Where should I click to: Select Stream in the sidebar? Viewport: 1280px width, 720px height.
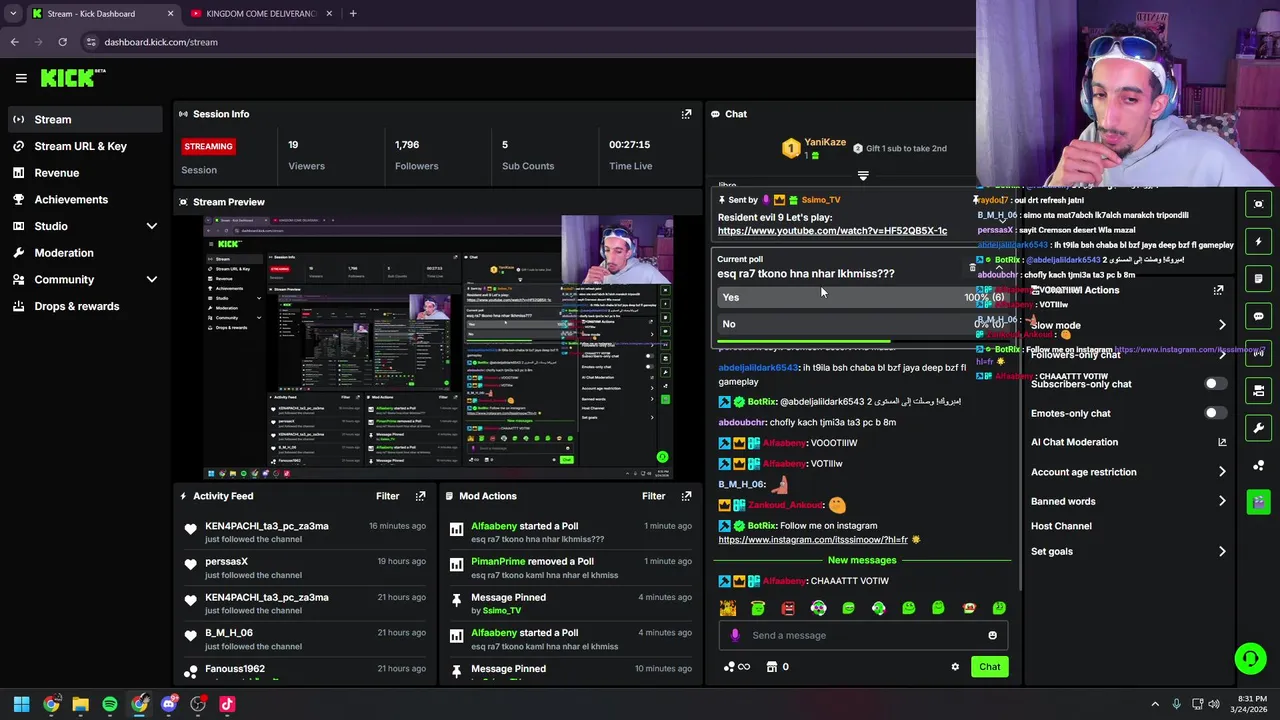[85, 119]
